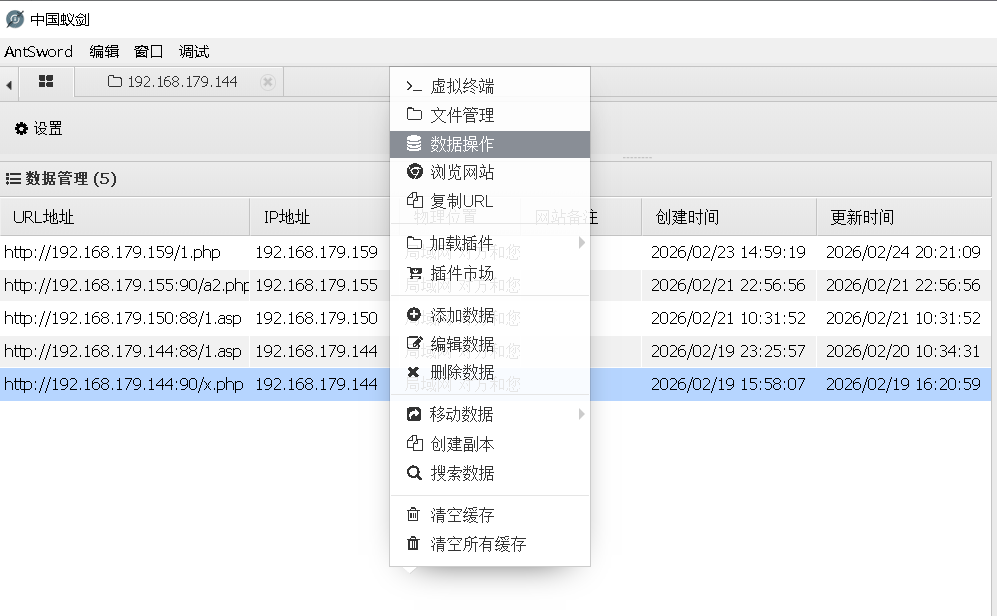Image resolution: width=997 pixels, height=616 pixels.
Task: Expand the 加载插件 submenu arrow
Action: pyautogui.click(x=581, y=243)
